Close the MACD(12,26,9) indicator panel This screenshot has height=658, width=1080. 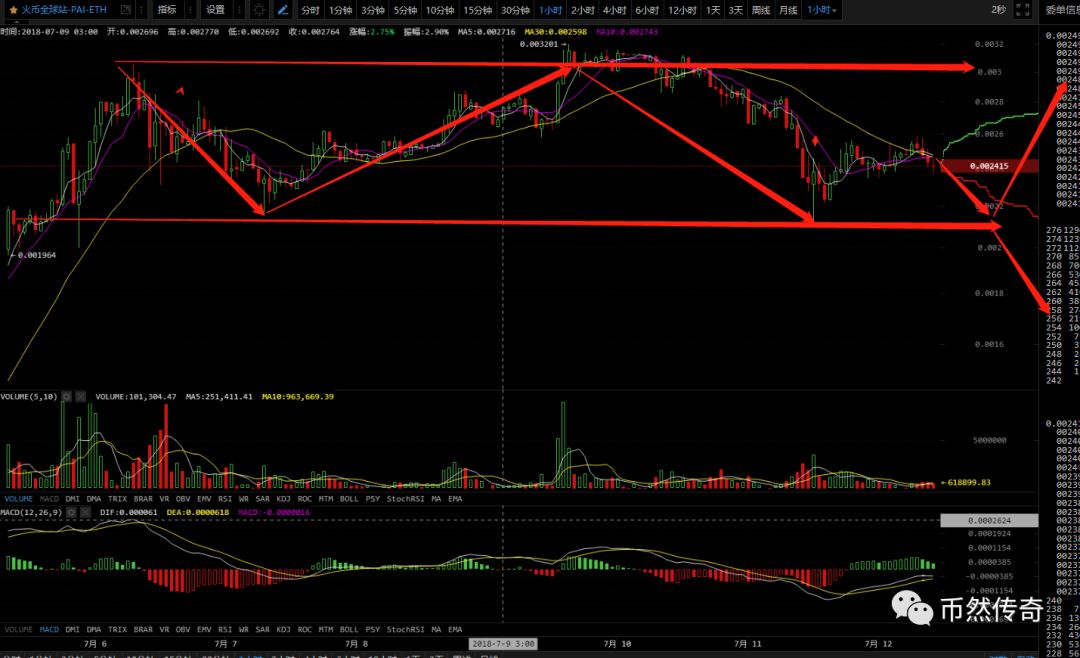(85, 513)
